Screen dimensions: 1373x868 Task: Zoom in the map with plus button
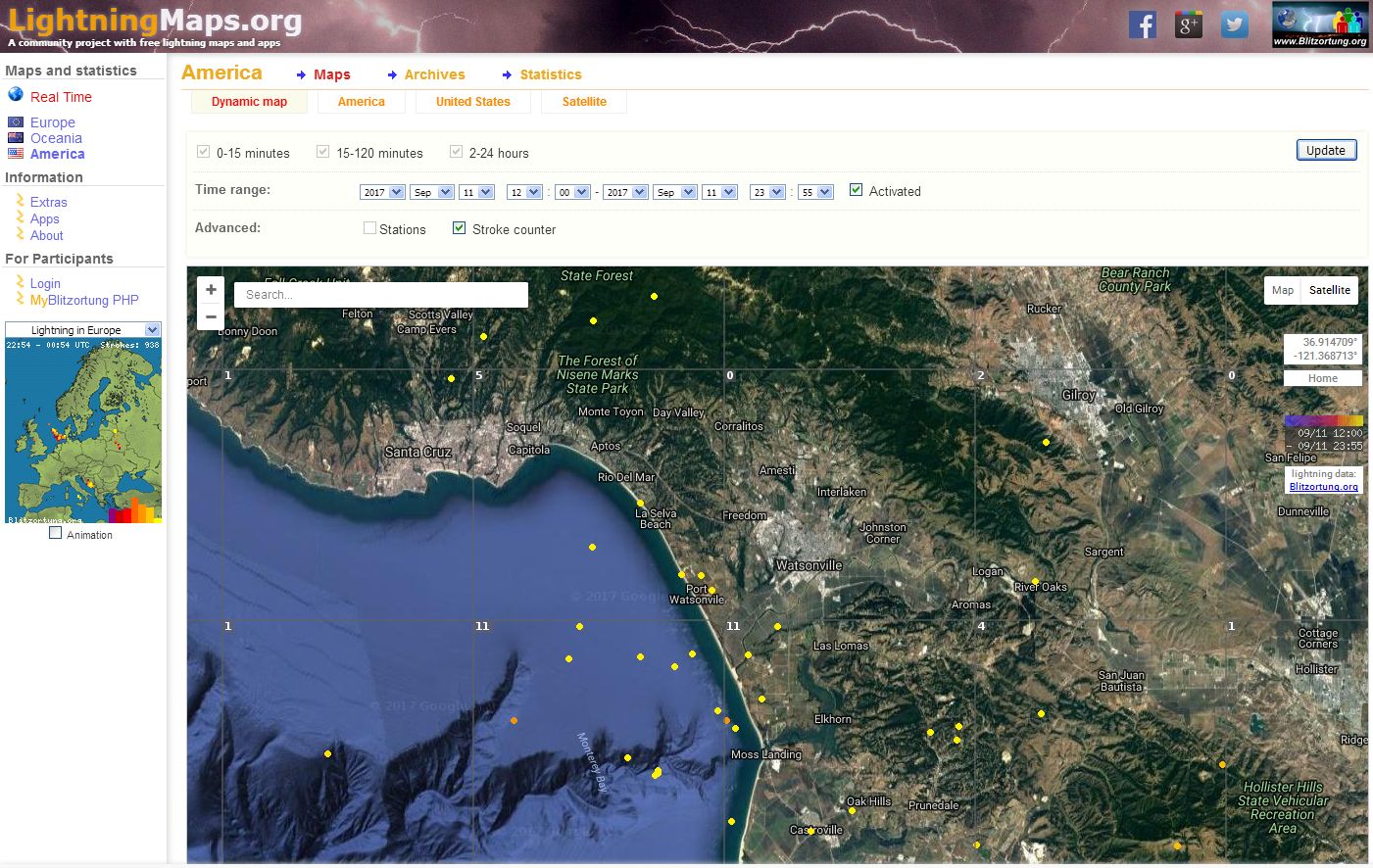[211, 290]
